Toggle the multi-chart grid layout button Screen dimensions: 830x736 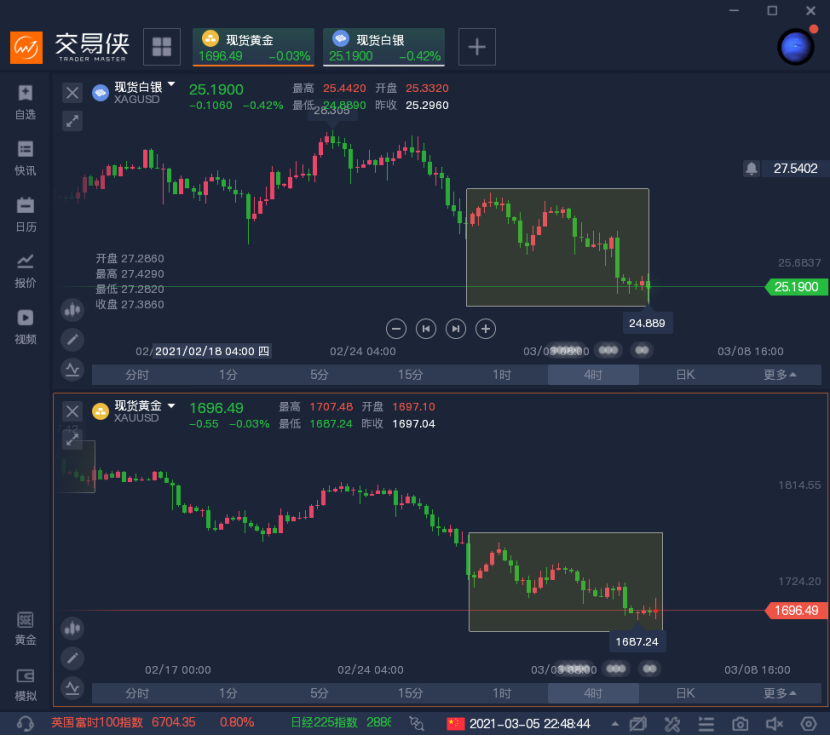(162, 46)
